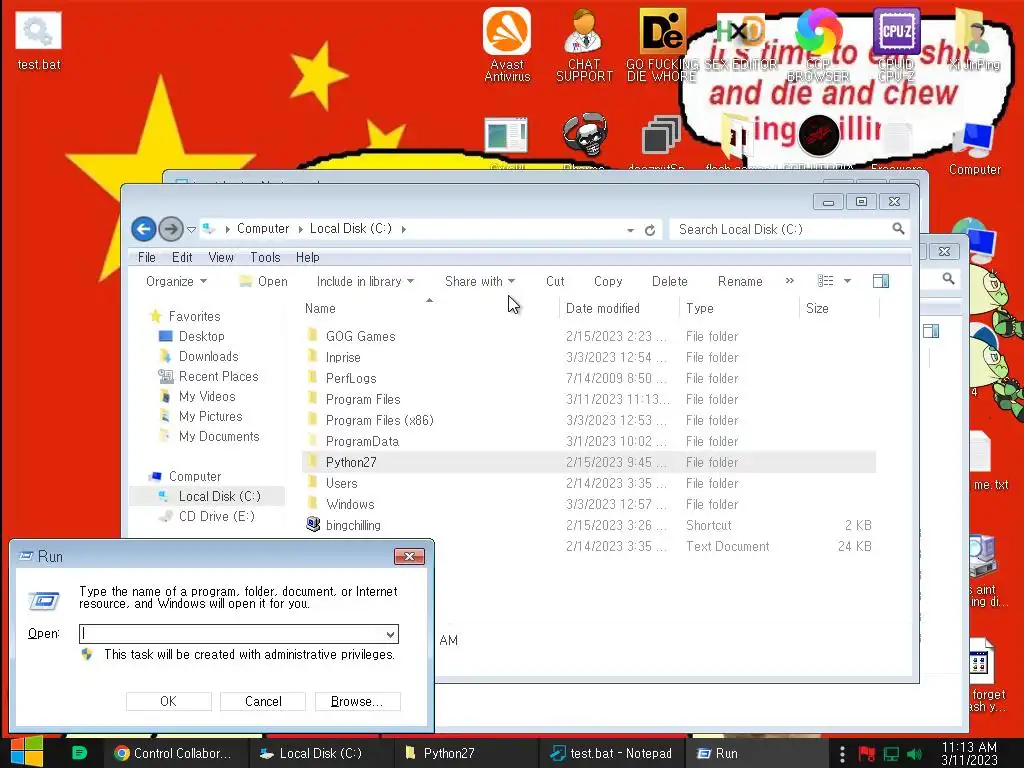Sort by the Name column header
This screenshot has width=1024, height=768.
[429, 308]
